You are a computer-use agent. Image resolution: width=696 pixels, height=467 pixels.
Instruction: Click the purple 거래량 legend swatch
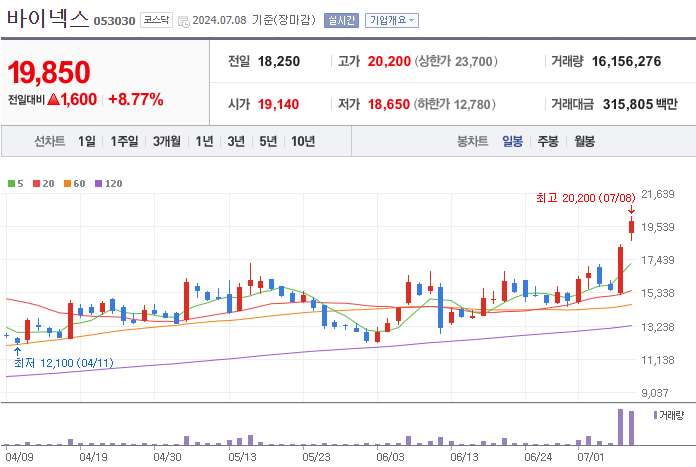pyautogui.click(x=655, y=415)
